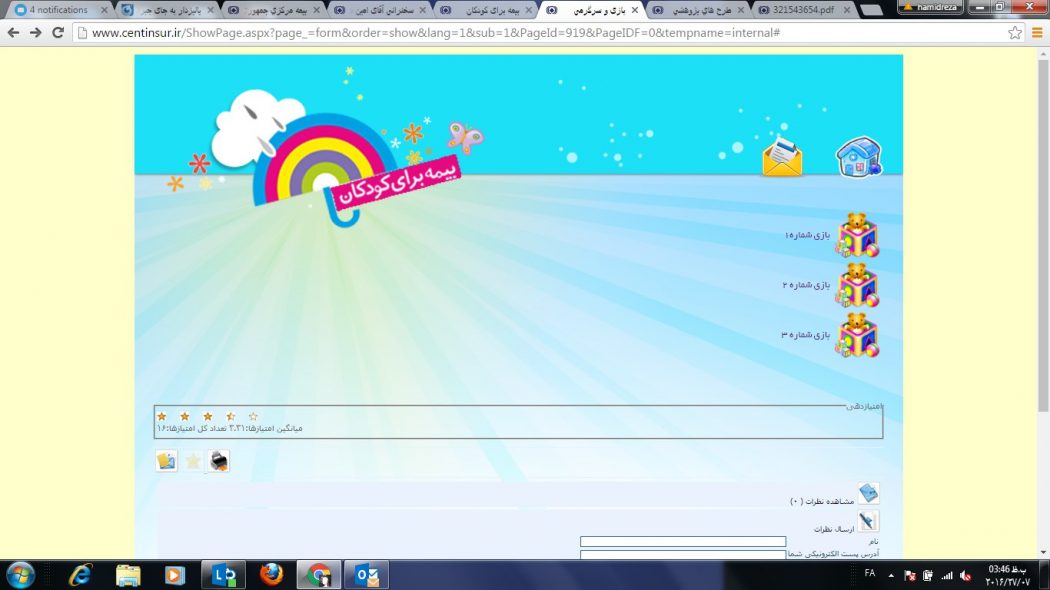Reload the page with the refresh button
This screenshot has width=1050, height=590.
pos(58,33)
